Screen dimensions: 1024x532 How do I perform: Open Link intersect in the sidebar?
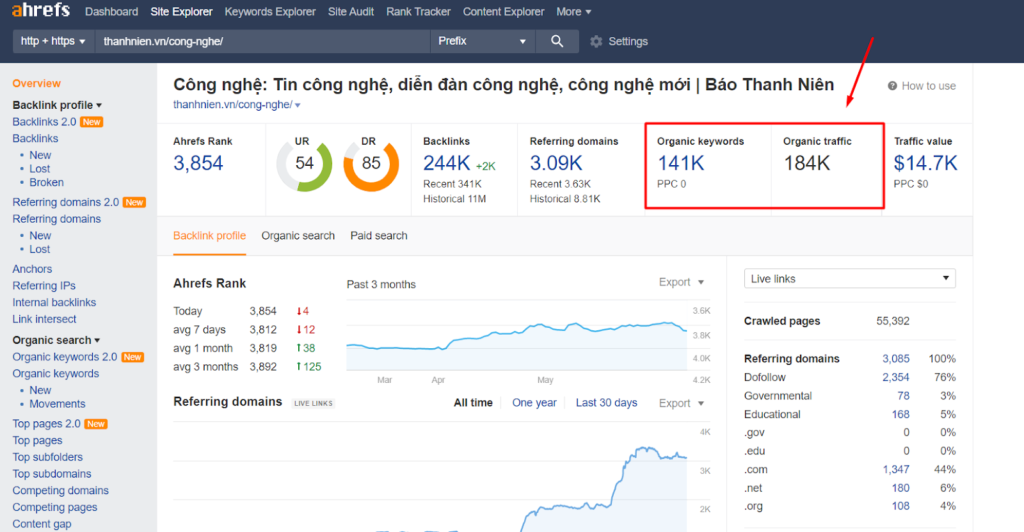click(x=44, y=319)
